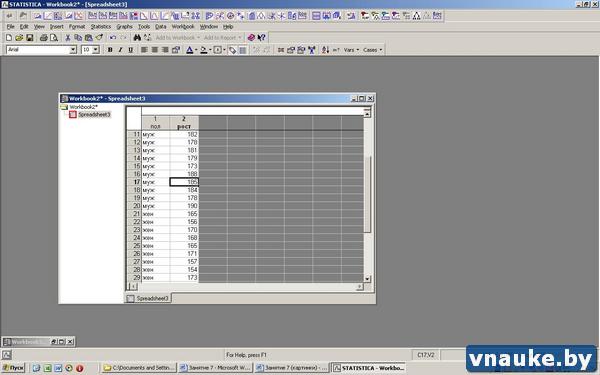
Task: Click the red Spreadsheet3 icon in workbook tree
Action: (73, 114)
